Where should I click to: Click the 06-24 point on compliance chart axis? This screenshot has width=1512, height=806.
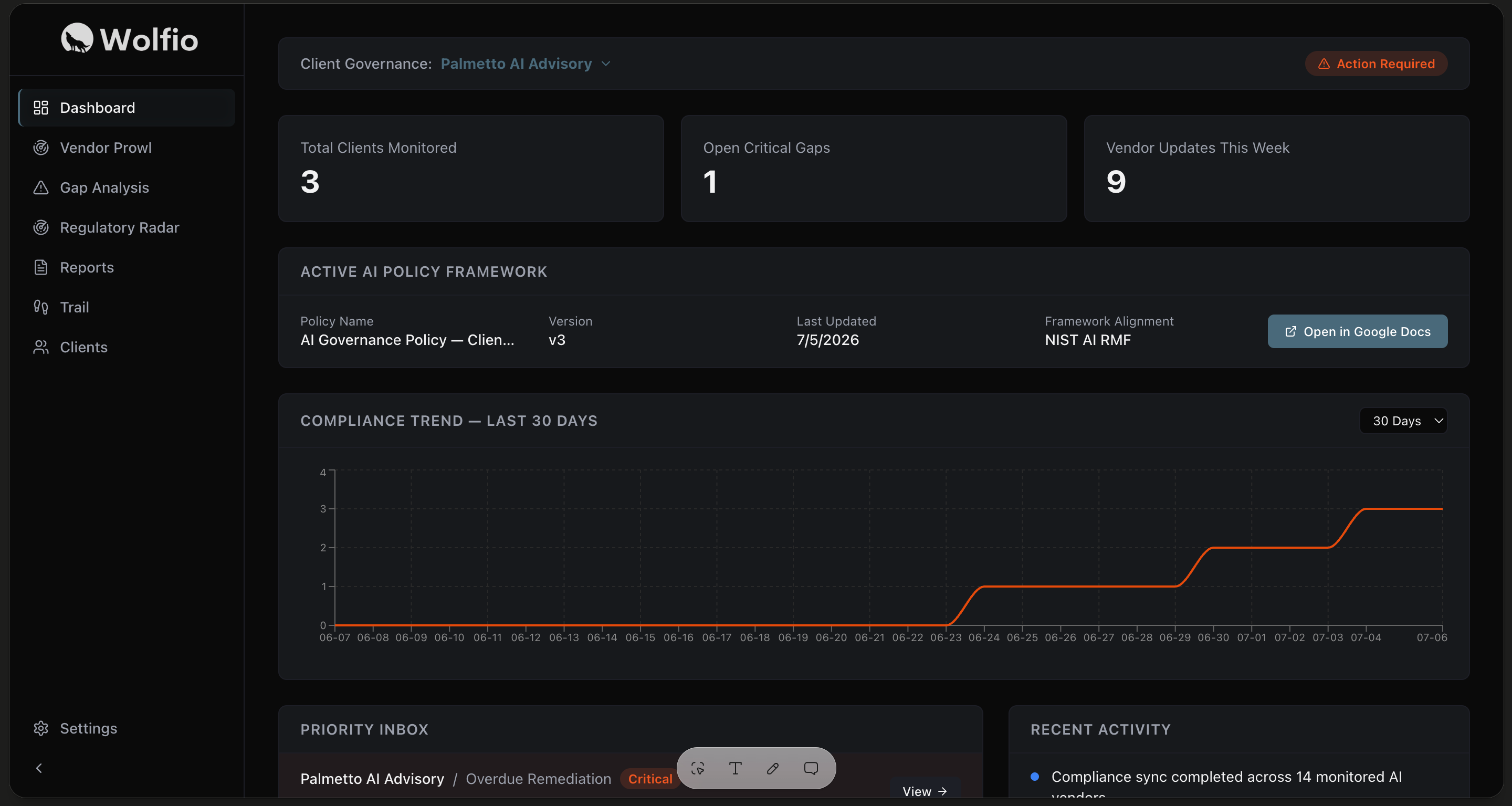984,637
